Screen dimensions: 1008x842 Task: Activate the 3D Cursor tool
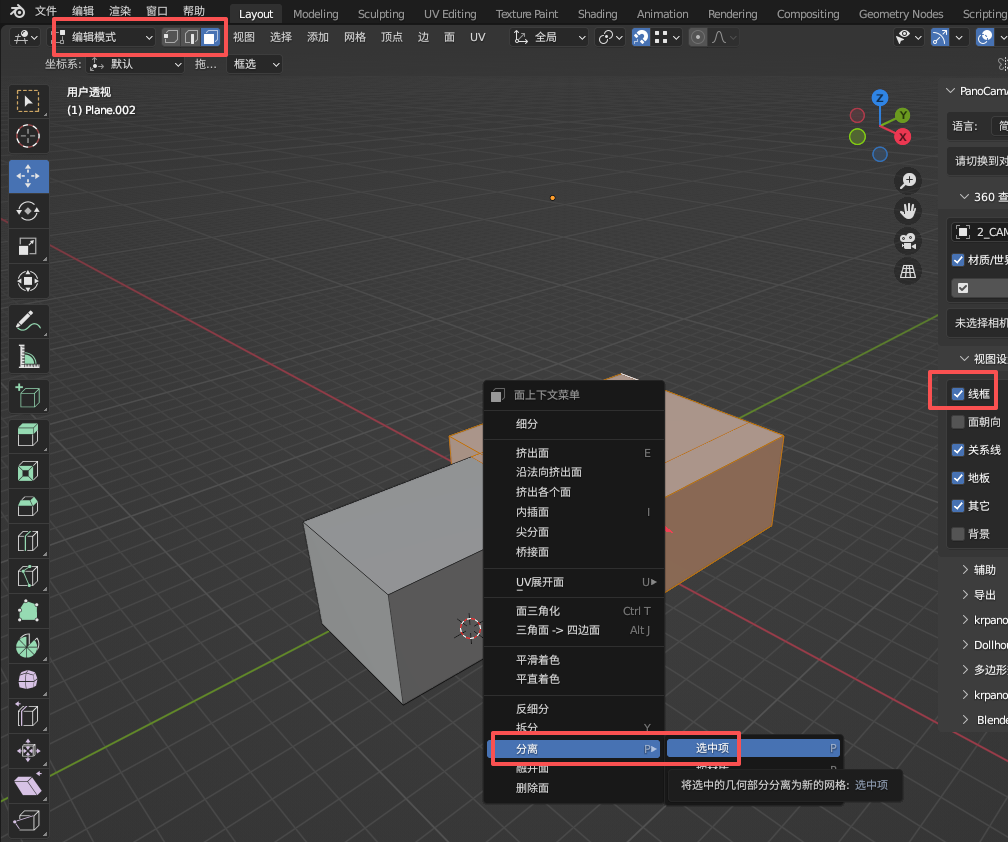coord(28,137)
